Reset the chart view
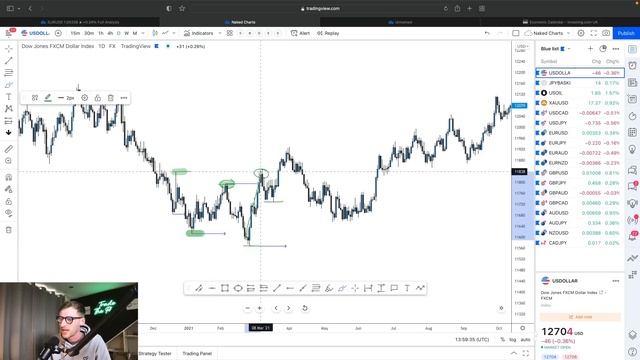This screenshot has height=360, width=640. click(304, 308)
